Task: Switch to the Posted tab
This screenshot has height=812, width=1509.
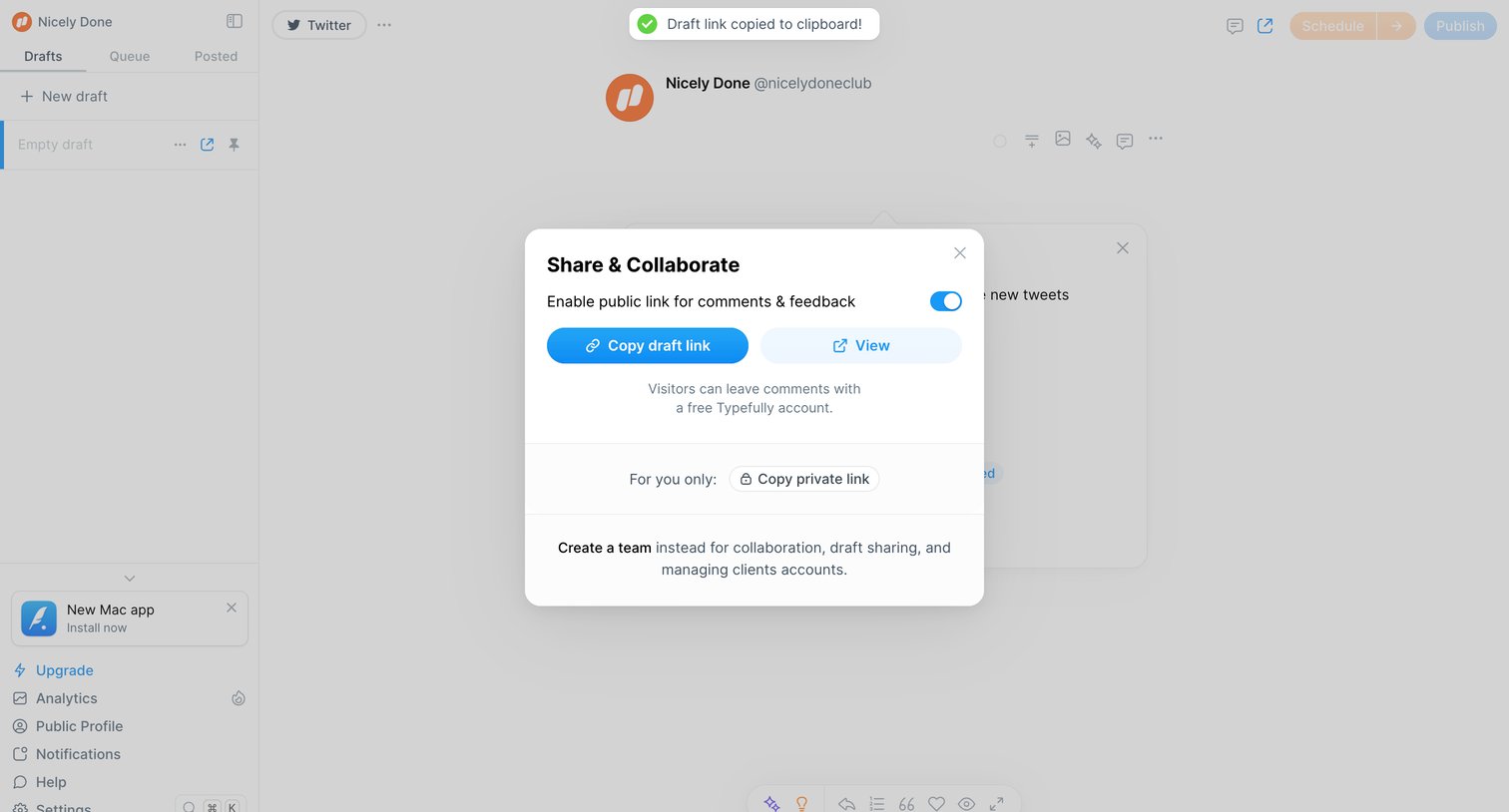Action: click(216, 56)
